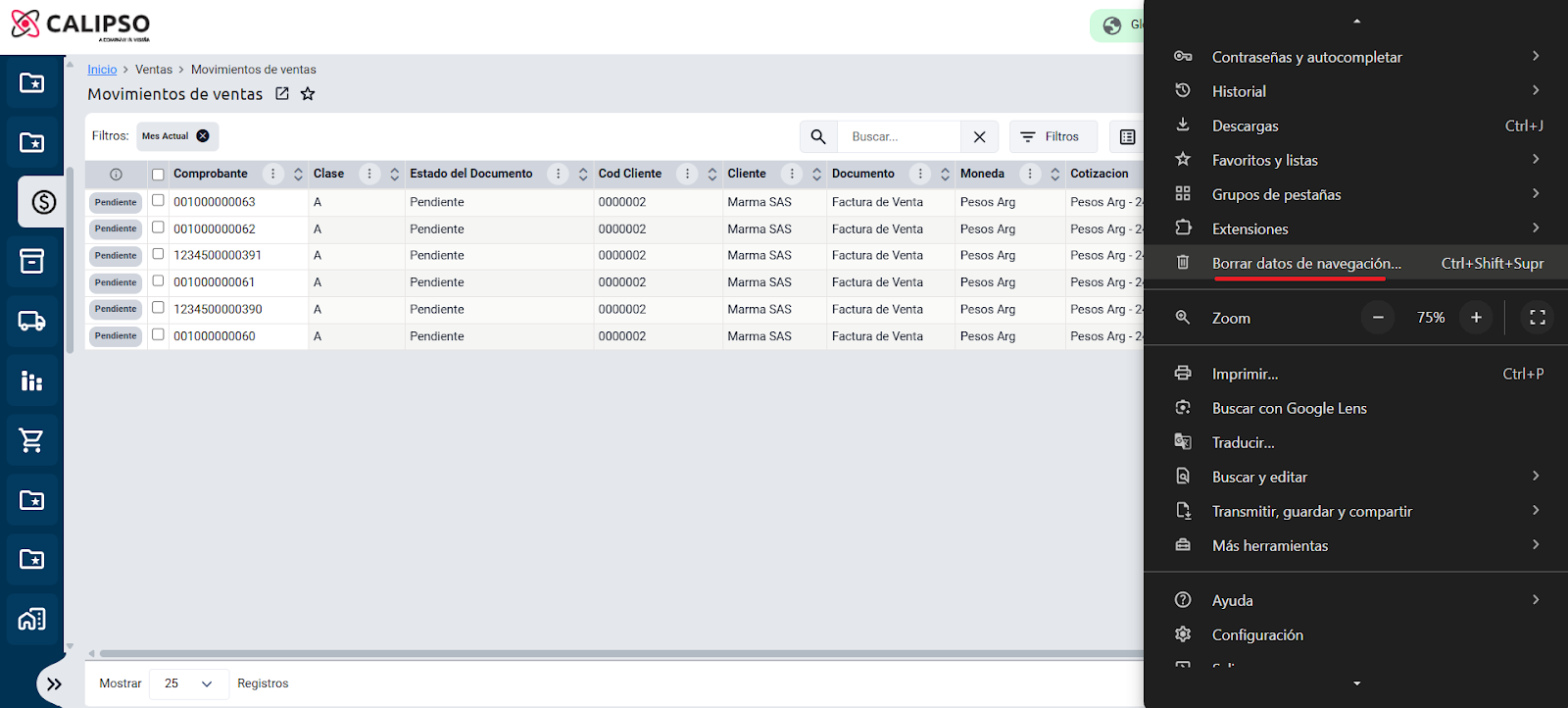Click the first starred folder sidebar icon

(31, 83)
